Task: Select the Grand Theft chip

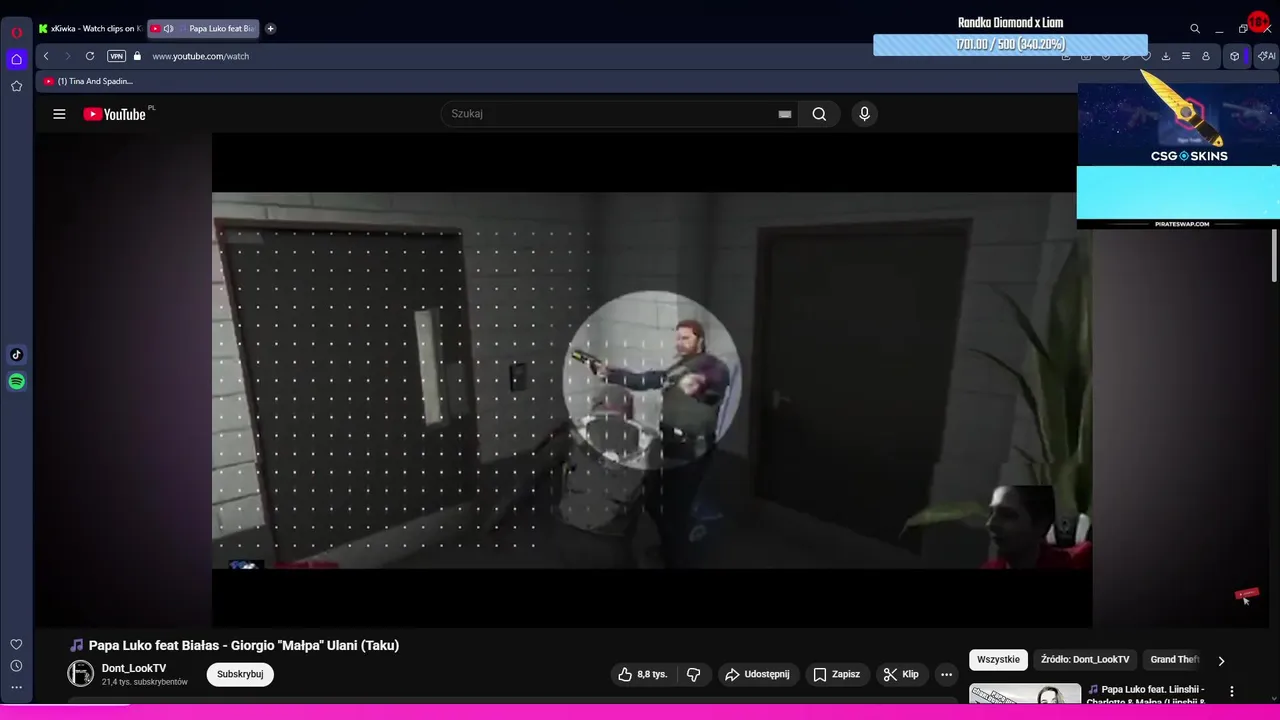Action: point(1174,659)
